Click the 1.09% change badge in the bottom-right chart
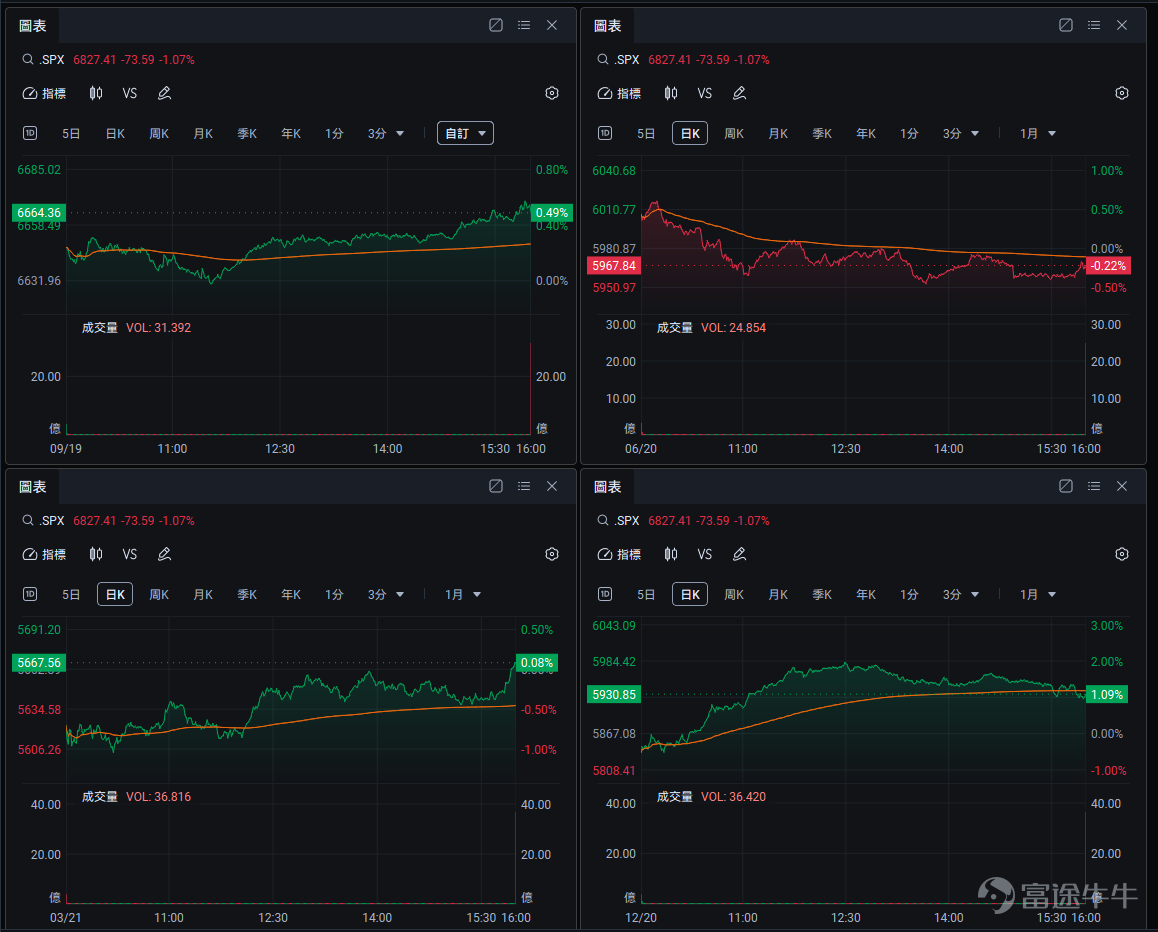Image resolution: width=1158 pixels, height=932 pixels. 1107,694
